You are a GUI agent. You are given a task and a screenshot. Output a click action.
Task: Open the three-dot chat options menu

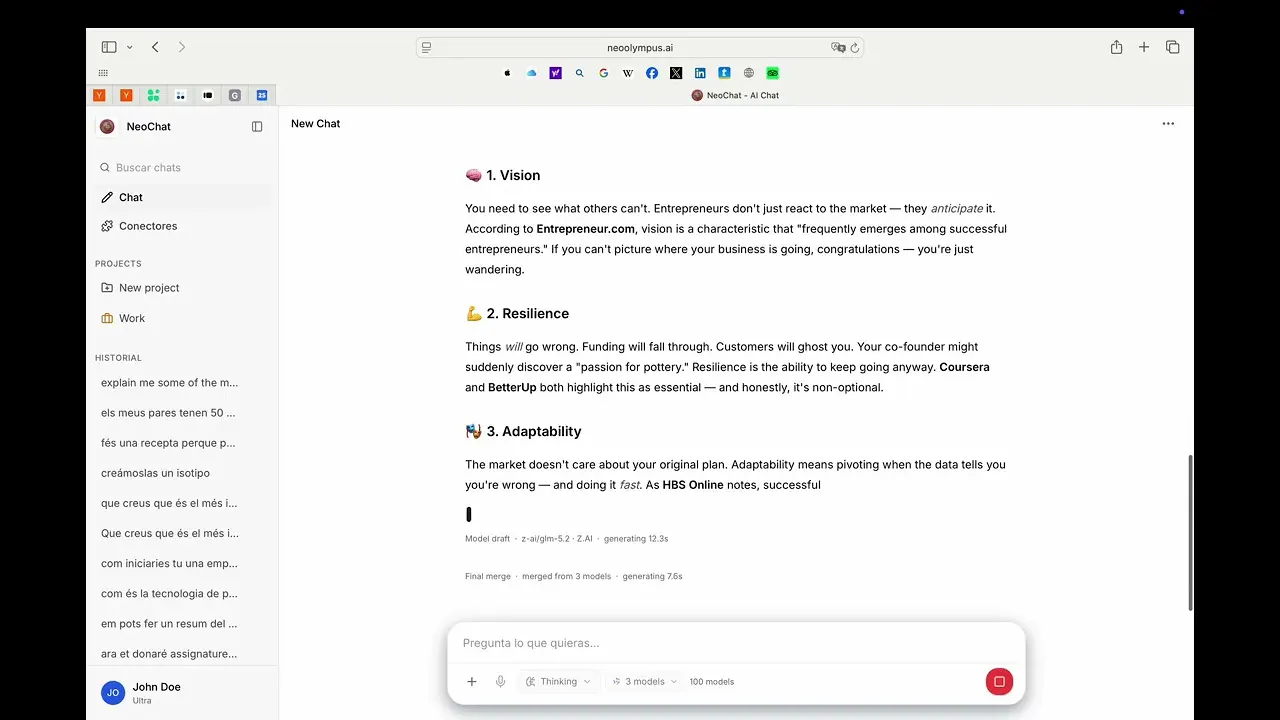click(1168, 124)
